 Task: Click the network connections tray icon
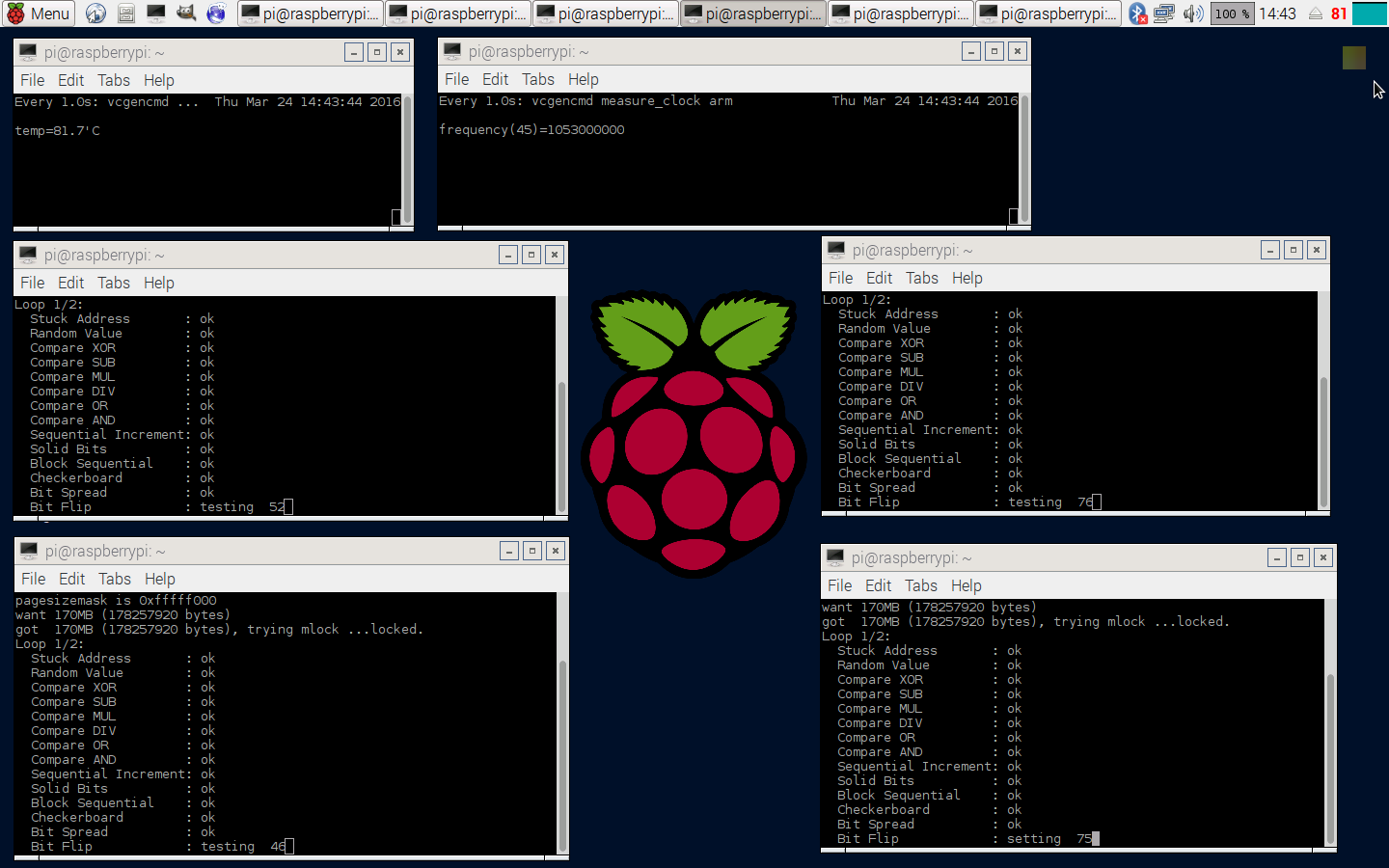[x=1164, y=14]
